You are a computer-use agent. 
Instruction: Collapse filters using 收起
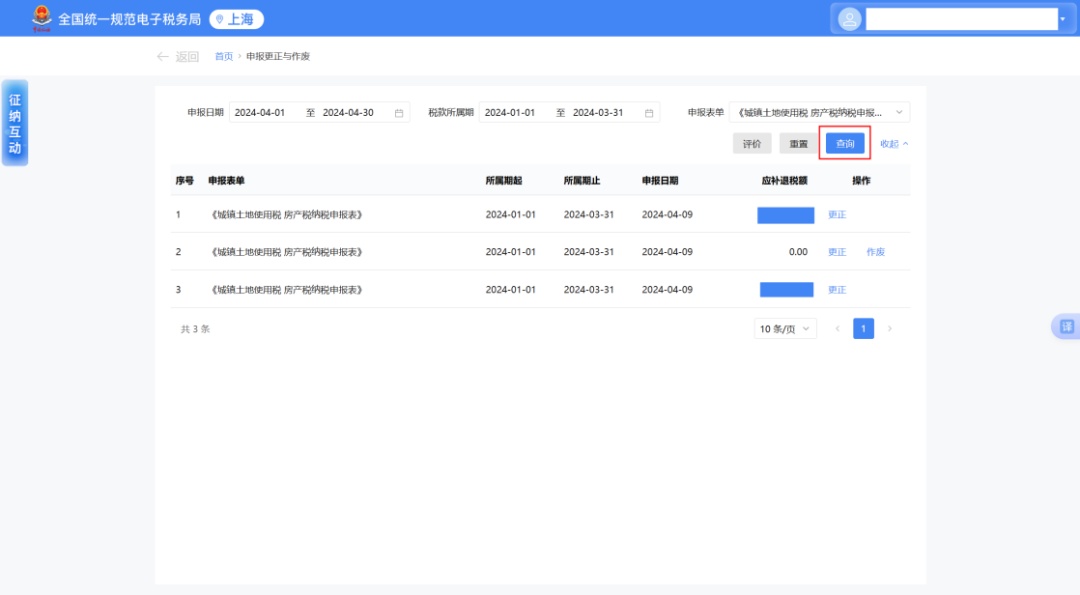tap(894, 144)
